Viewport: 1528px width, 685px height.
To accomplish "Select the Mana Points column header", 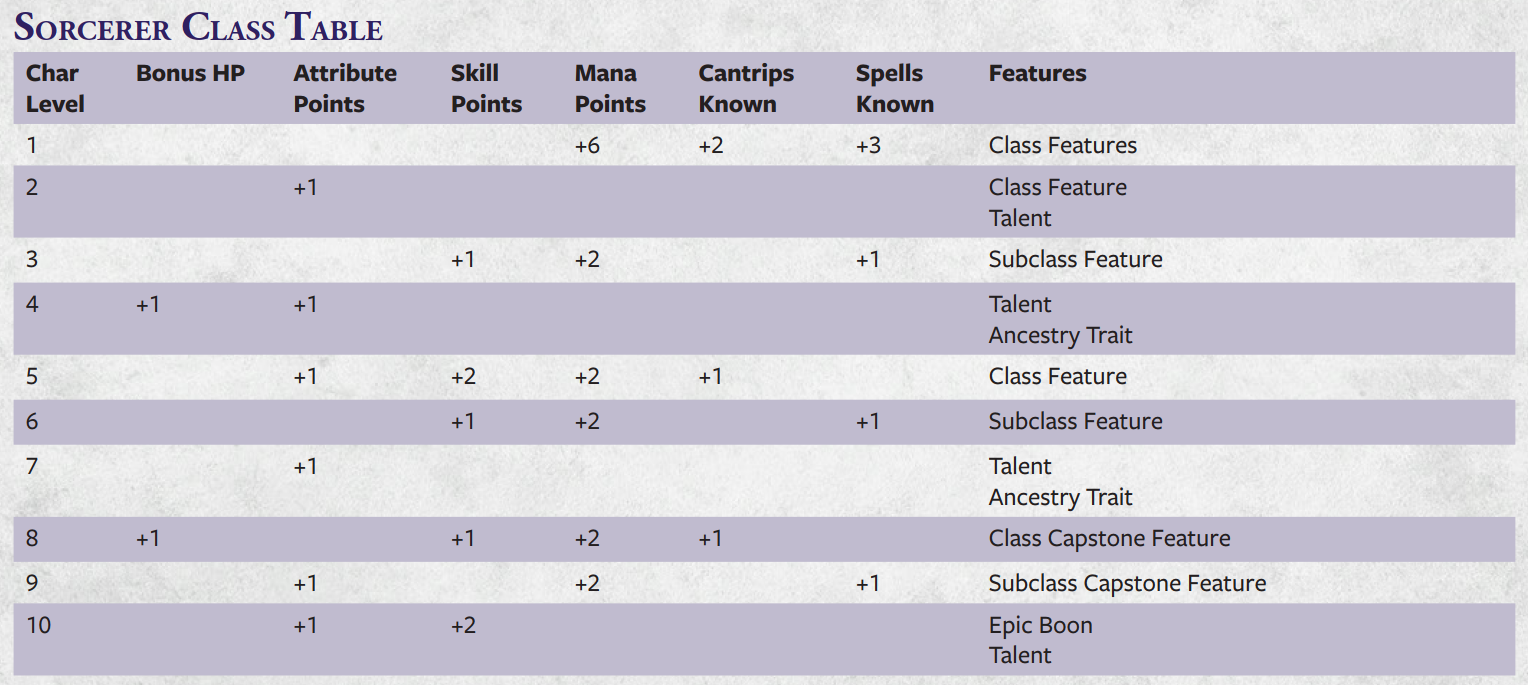I will tap(610, 88).
